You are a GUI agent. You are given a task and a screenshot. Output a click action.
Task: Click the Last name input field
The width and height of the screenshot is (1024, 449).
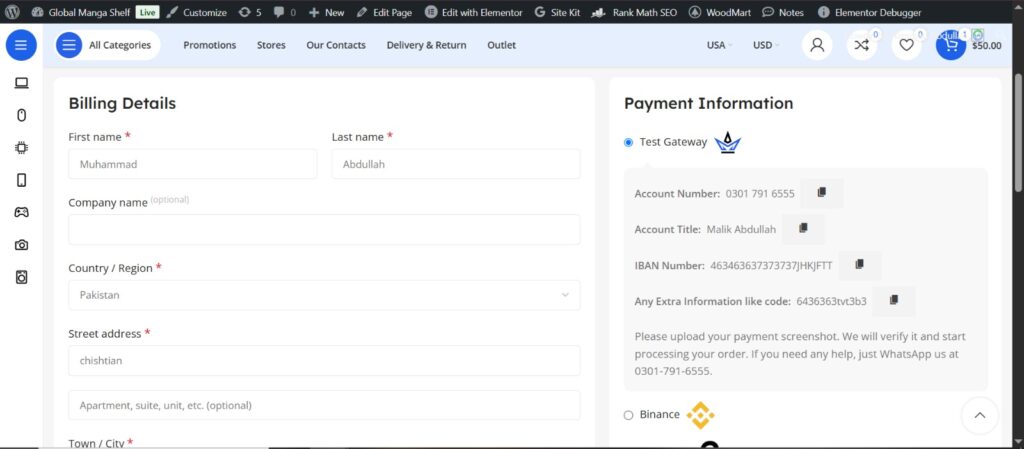(456, 164)
